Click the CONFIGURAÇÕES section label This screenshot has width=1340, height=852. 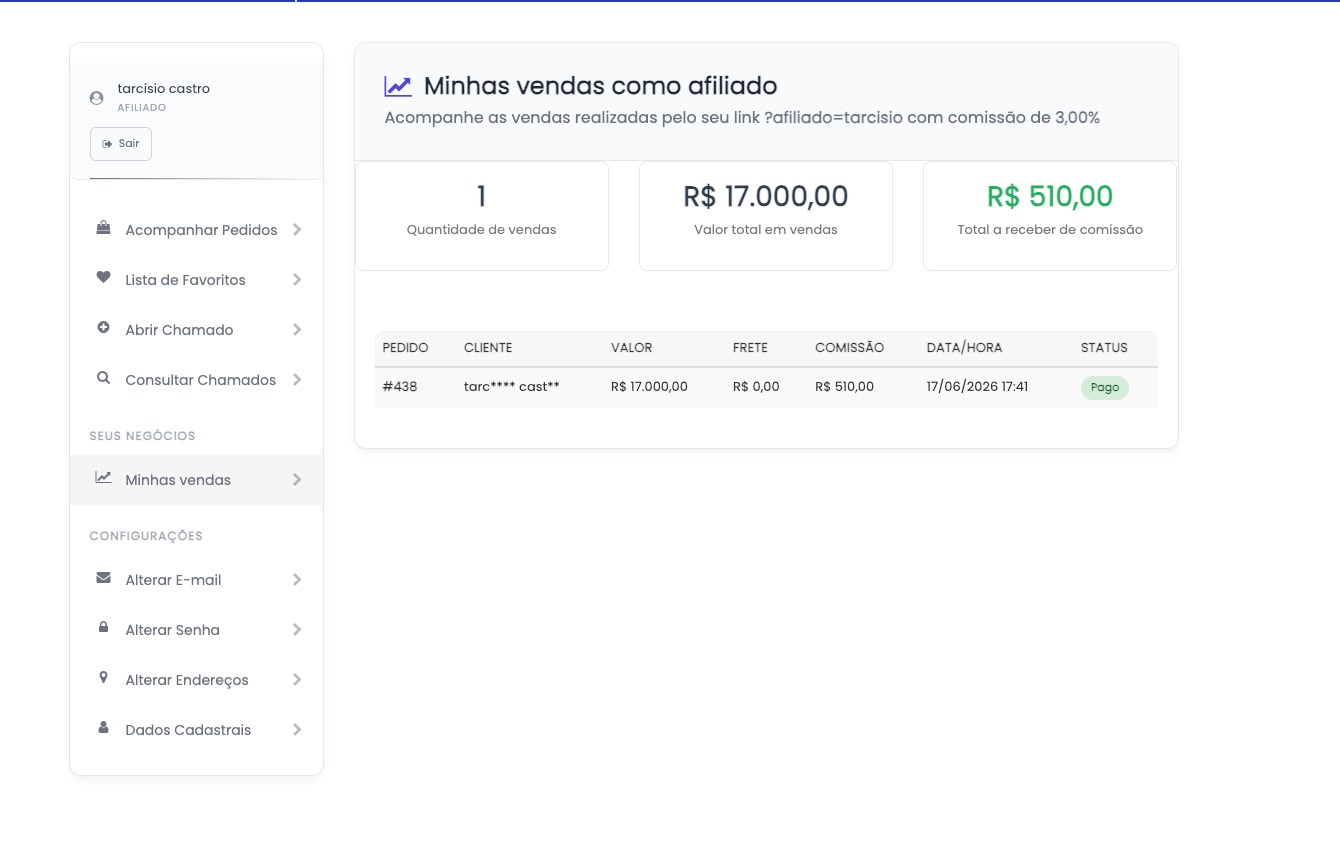point(146,536)
